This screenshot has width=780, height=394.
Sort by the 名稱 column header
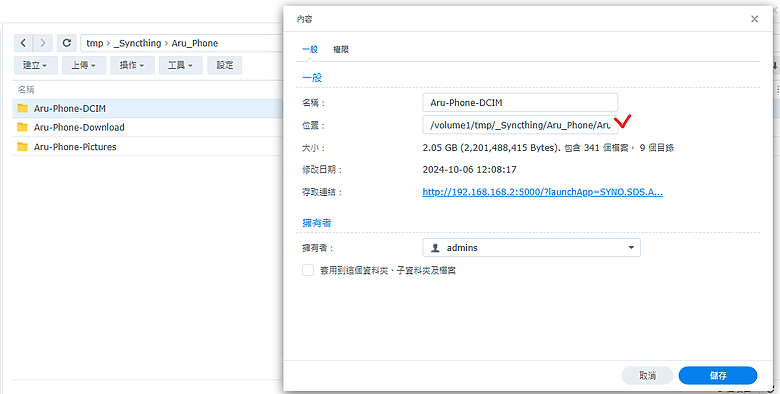26,90
